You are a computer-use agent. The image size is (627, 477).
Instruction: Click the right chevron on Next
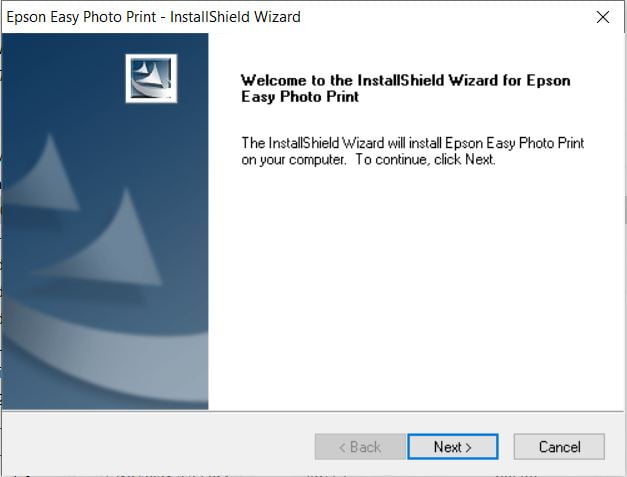468,447
